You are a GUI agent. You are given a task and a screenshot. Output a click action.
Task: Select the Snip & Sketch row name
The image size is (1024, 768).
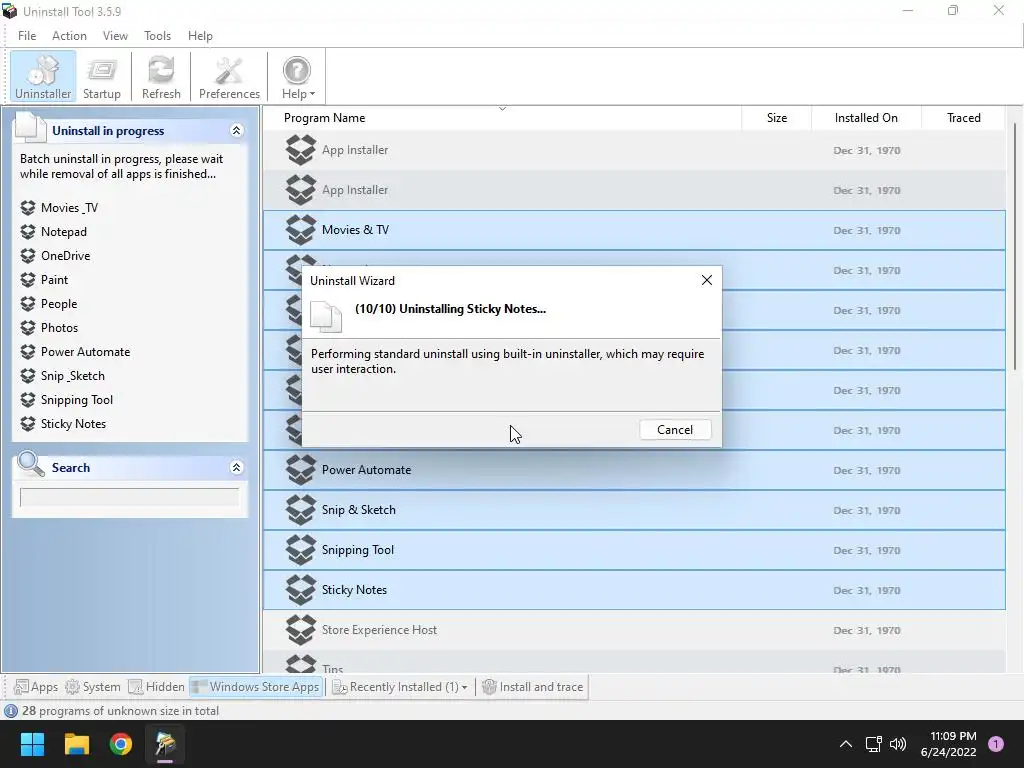pos(359,510)
